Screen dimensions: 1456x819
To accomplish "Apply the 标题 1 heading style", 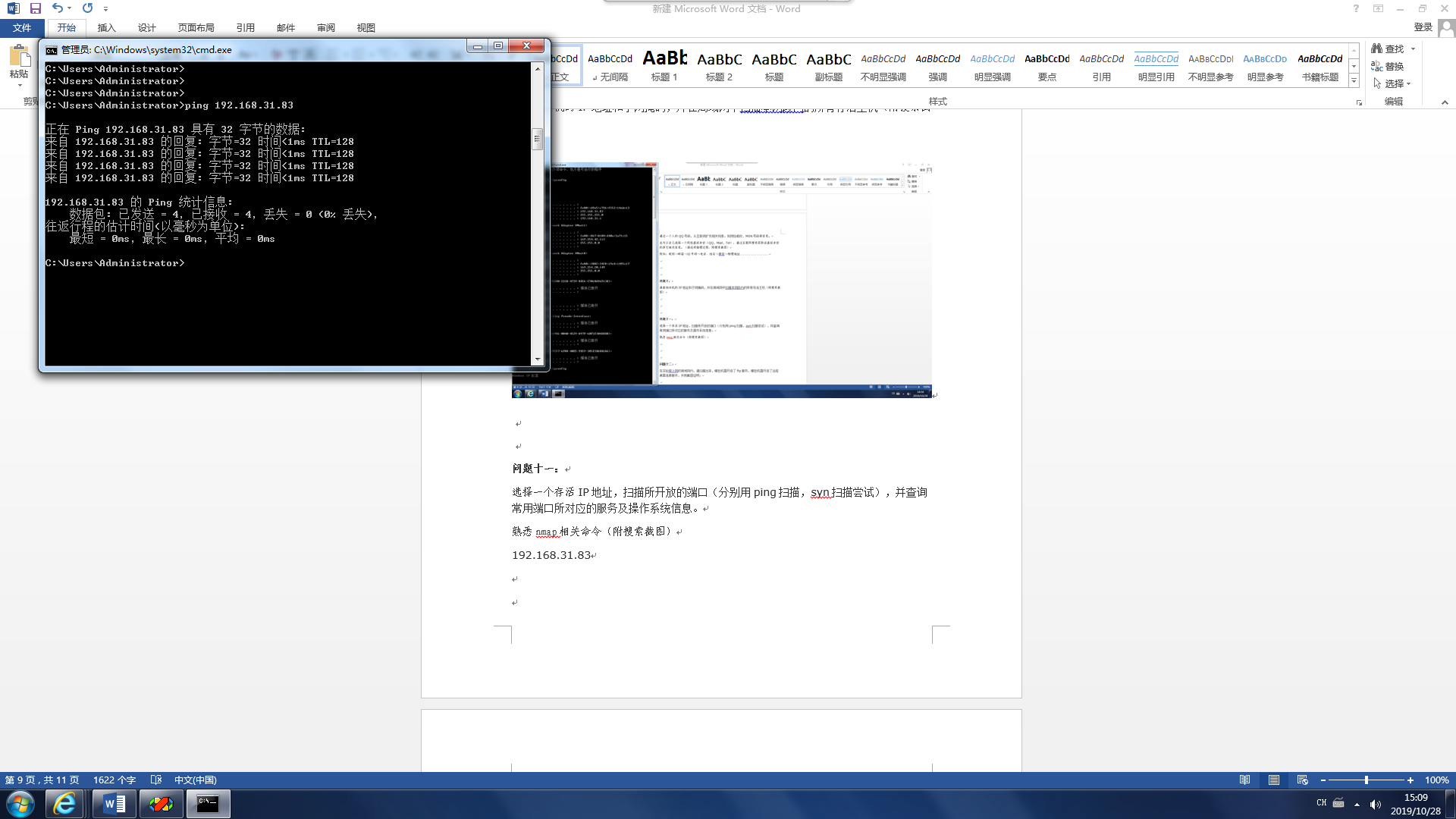I will [x=664, y=65].
